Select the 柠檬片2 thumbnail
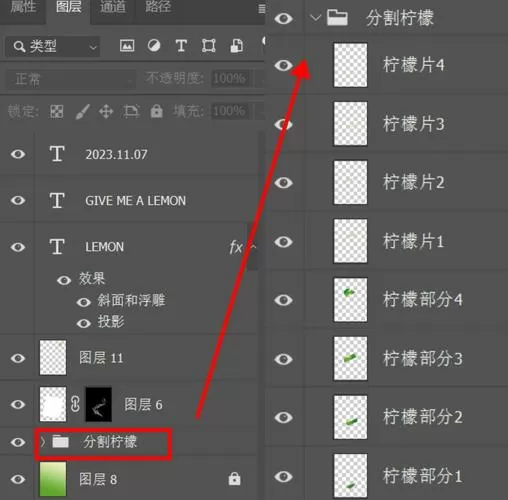508x500 pixels. tap(350, 182)
